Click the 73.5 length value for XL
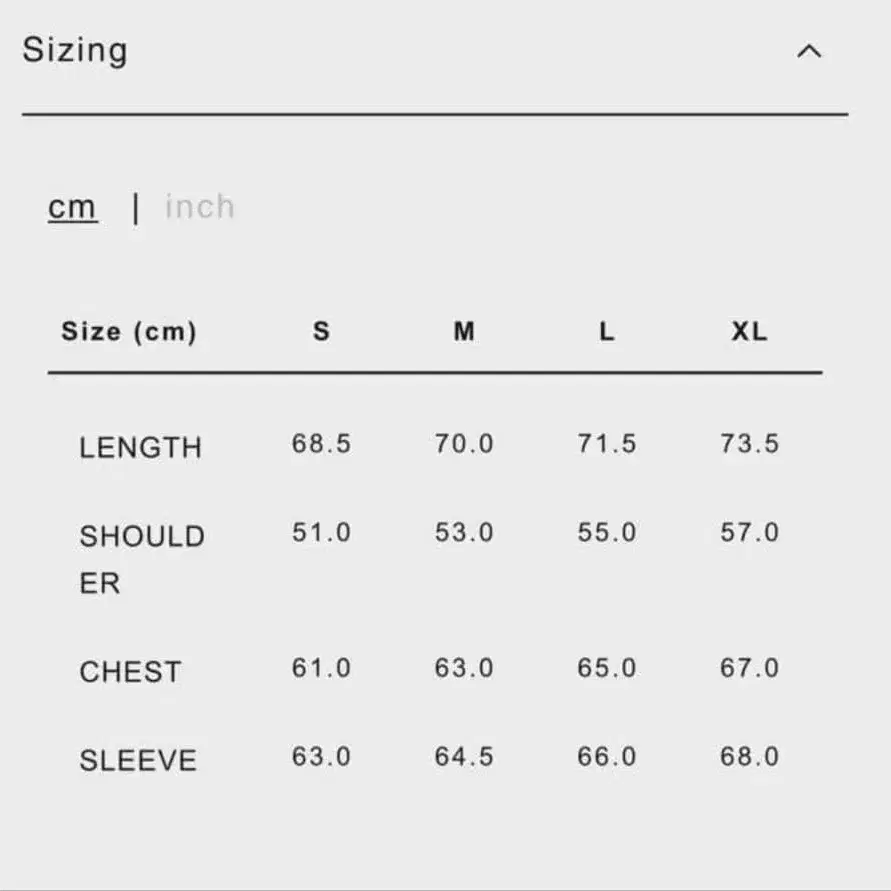Image resolution: width=891 pixels, height=891 pixels. [x=749, y=444]
